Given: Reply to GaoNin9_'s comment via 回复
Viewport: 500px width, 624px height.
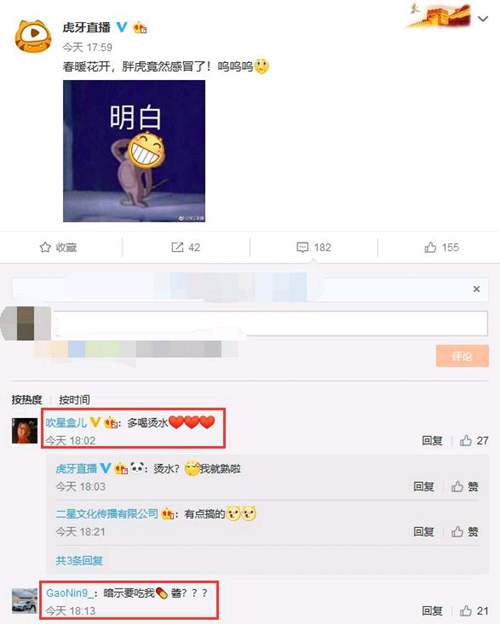Looking at the screenshot, I should [432, 610].
